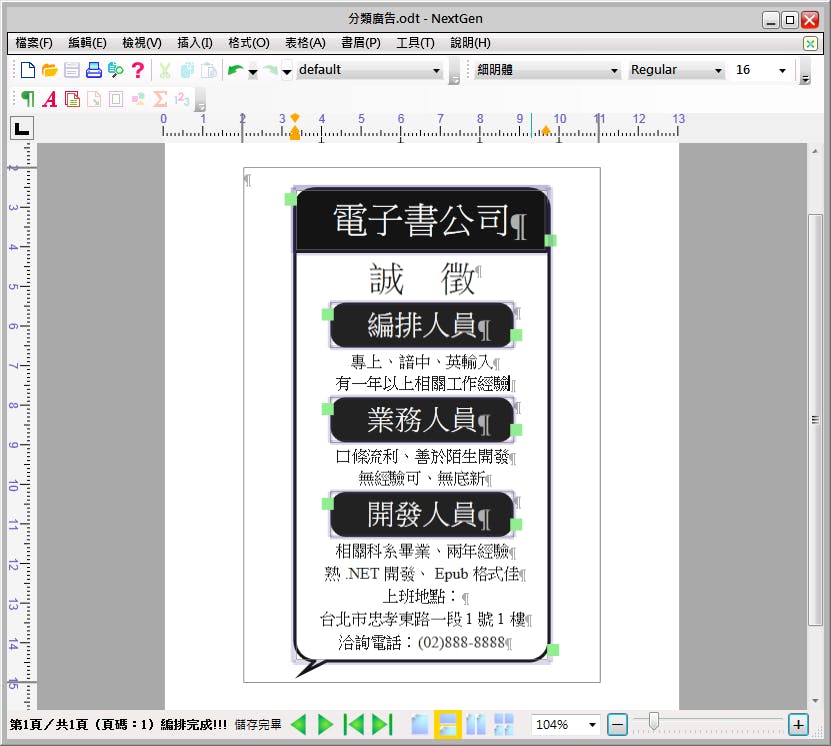Click the Print icon in the toolbar
The image size is (831, 746).
pos(93,70)
